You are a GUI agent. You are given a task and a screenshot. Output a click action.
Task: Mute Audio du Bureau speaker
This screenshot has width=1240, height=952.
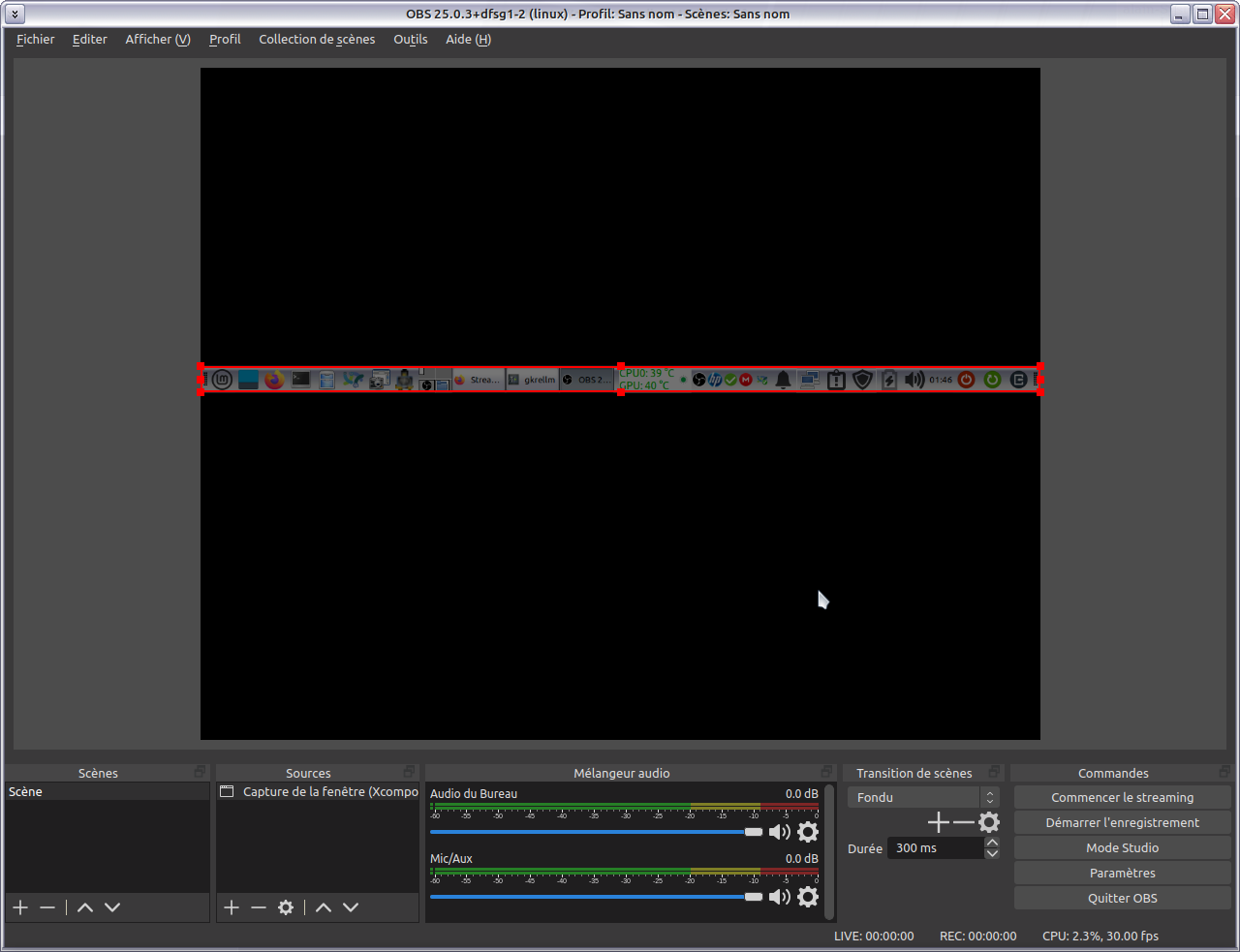pos(779,832)
